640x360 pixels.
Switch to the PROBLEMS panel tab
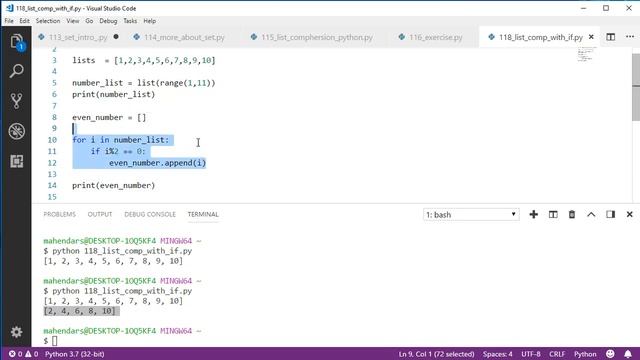coord(60,214)
